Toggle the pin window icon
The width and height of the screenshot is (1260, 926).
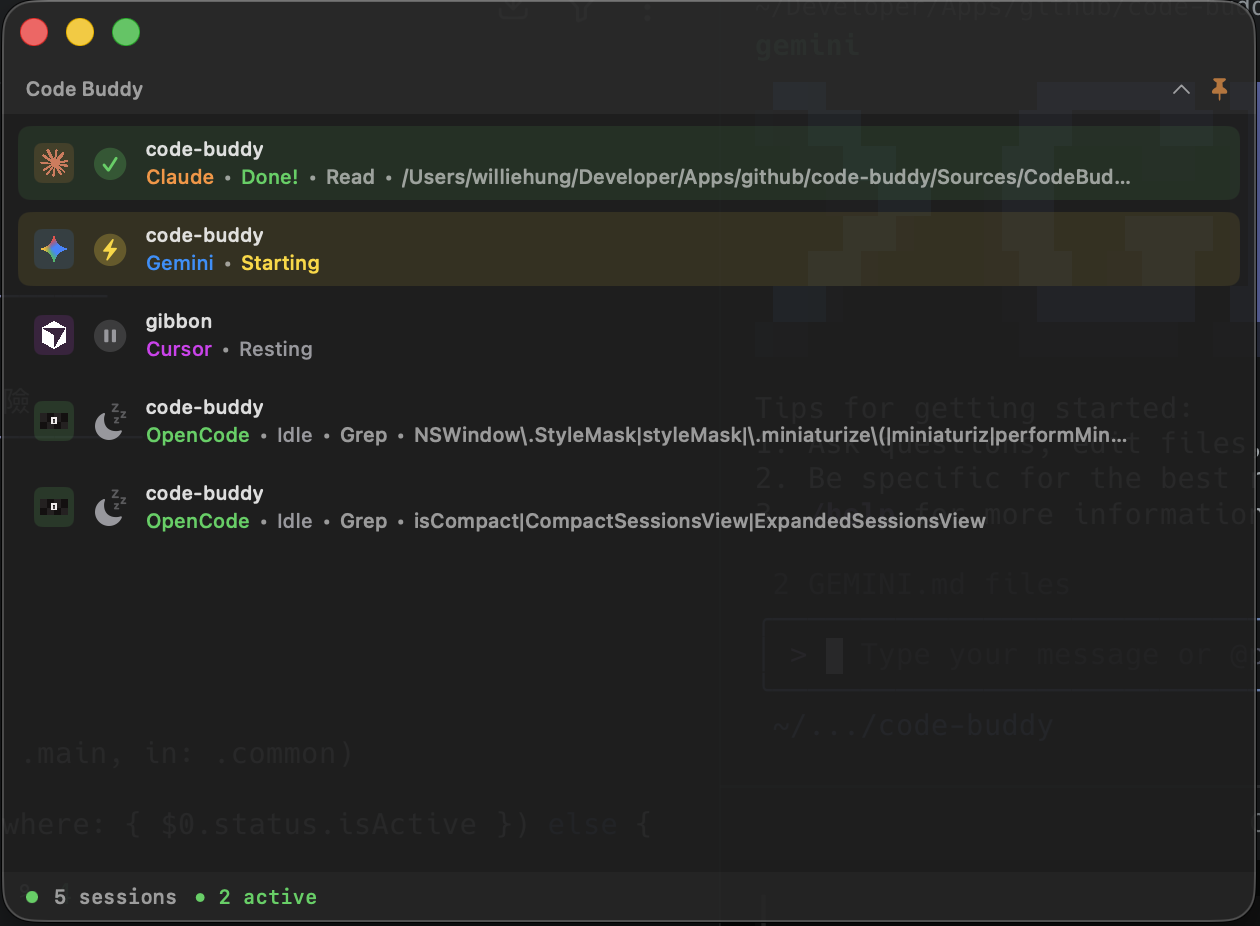tap(1219, 89)
